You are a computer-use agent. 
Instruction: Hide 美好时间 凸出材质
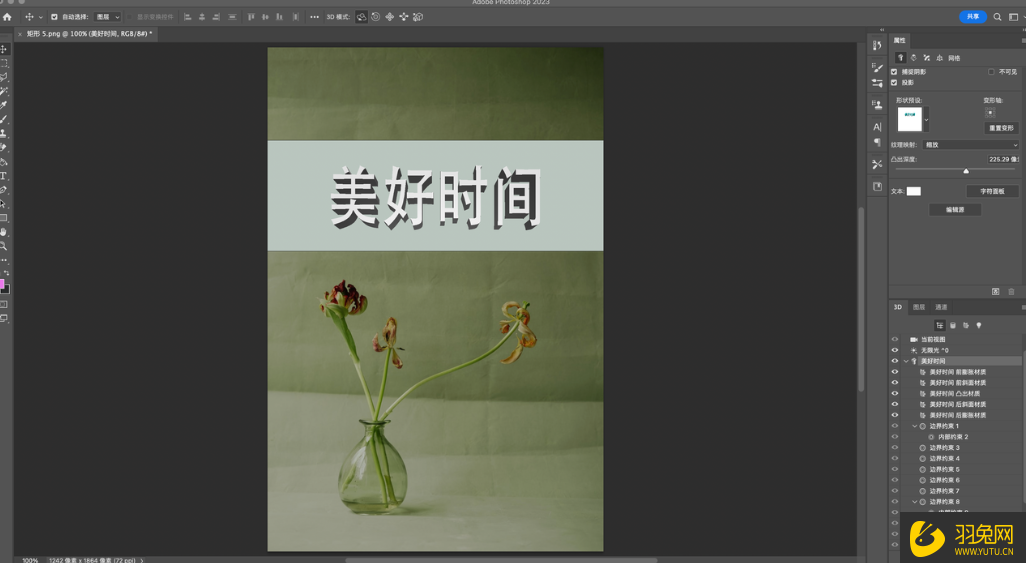894,393
